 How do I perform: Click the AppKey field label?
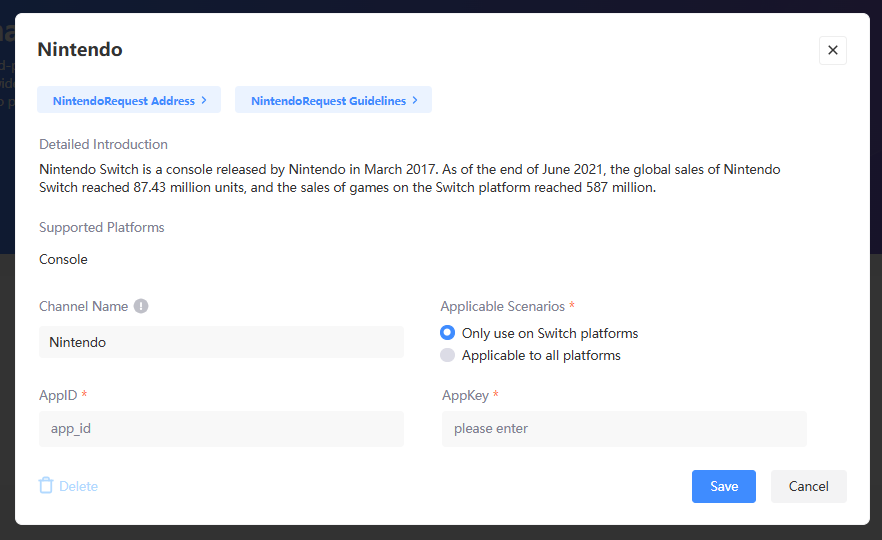465,395
